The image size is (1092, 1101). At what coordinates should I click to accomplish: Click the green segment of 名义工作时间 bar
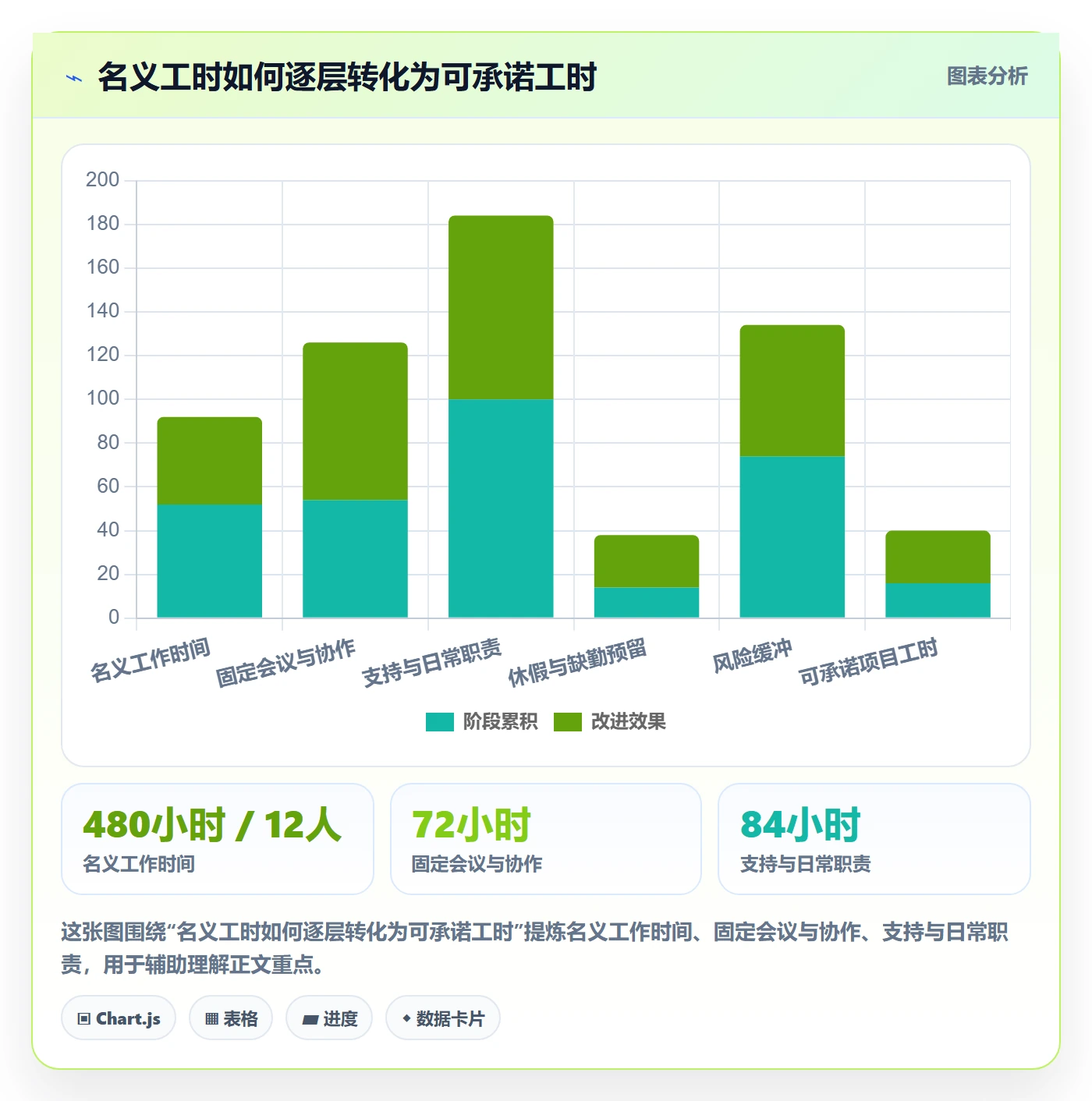(x=210, y=461)
